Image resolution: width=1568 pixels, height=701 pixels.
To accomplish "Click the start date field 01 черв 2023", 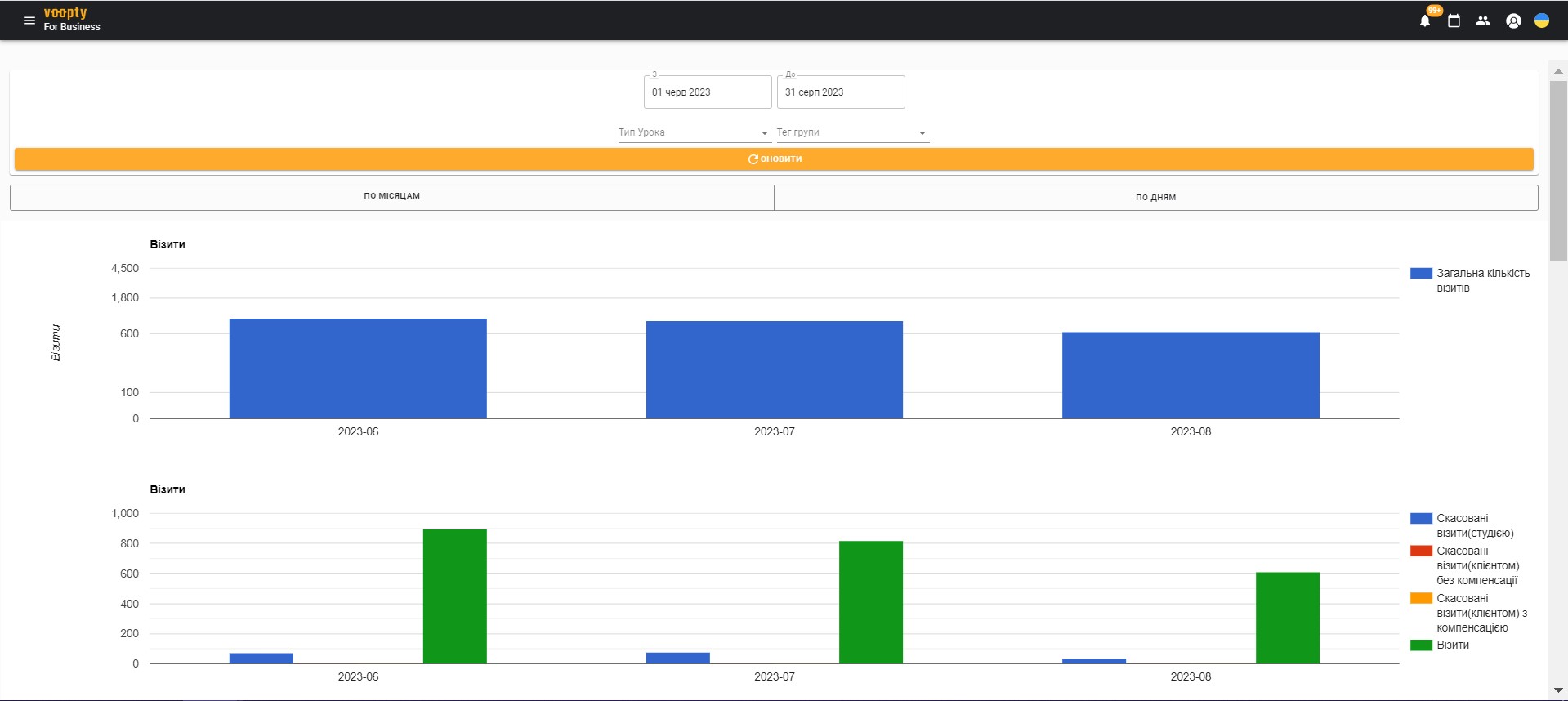I will (x=707, y=92).
